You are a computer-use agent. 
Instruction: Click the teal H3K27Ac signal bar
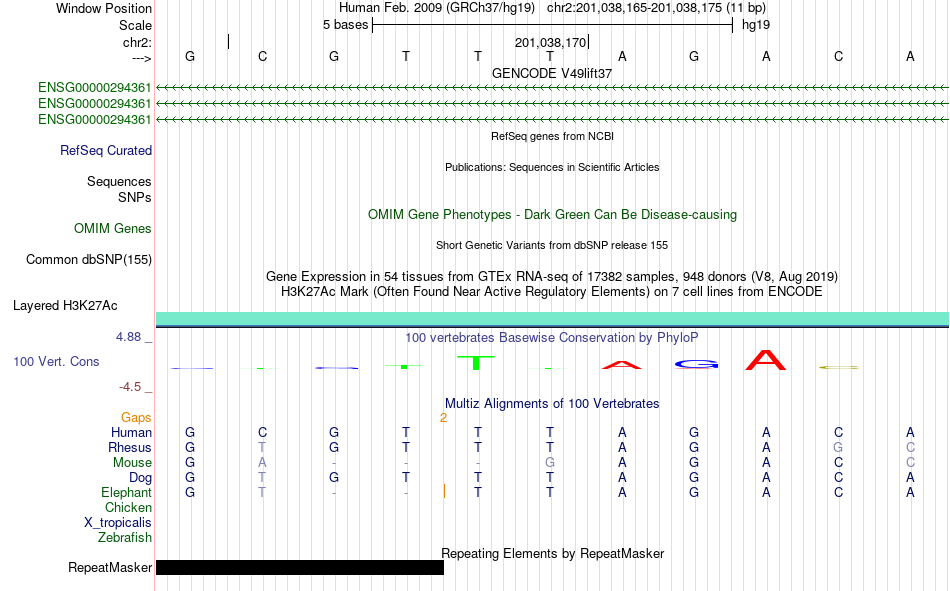pyautogui.click(x=552, y=319)
